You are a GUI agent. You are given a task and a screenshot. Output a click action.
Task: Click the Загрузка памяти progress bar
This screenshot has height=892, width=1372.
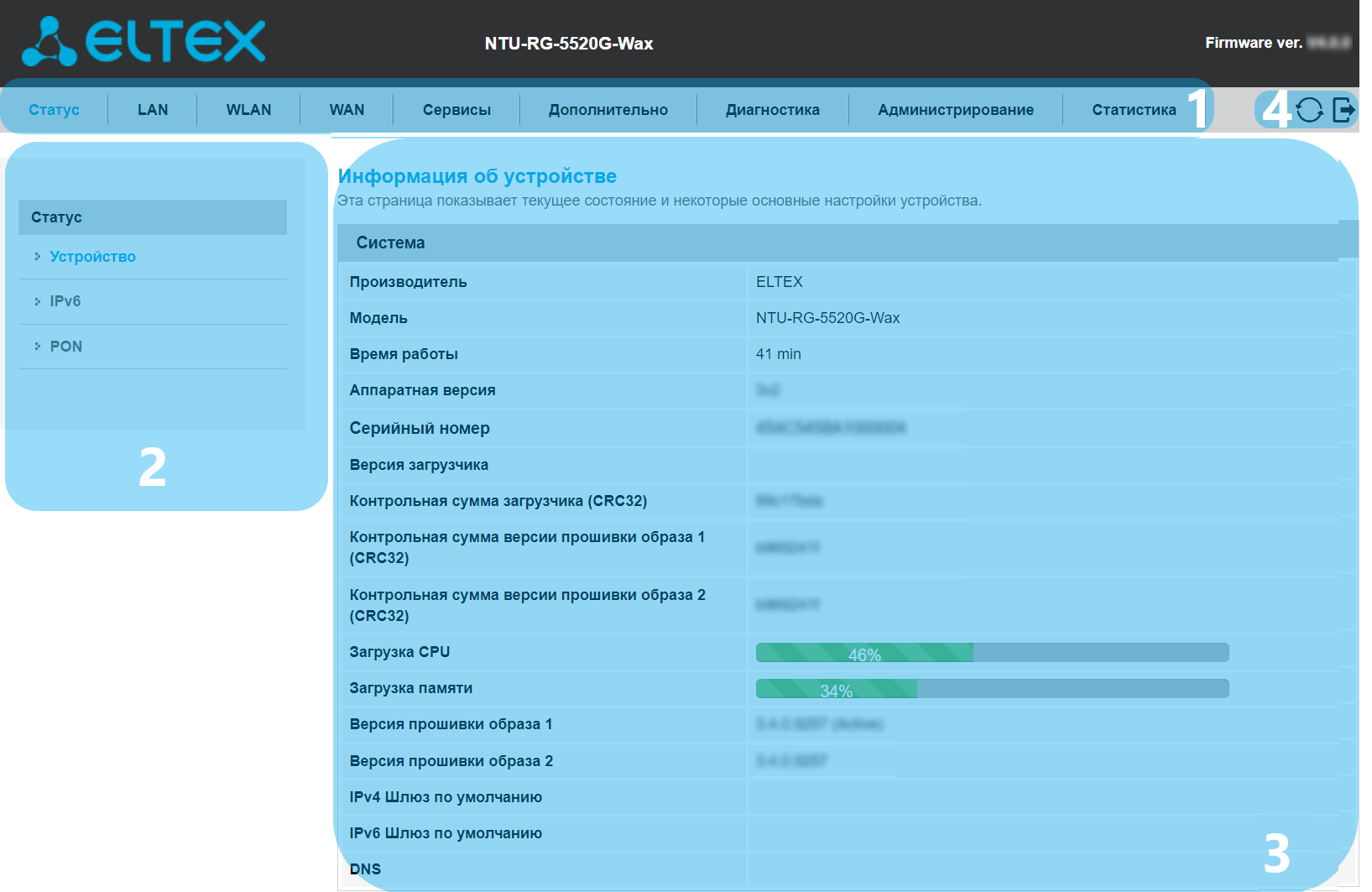(x=993, y=689)
